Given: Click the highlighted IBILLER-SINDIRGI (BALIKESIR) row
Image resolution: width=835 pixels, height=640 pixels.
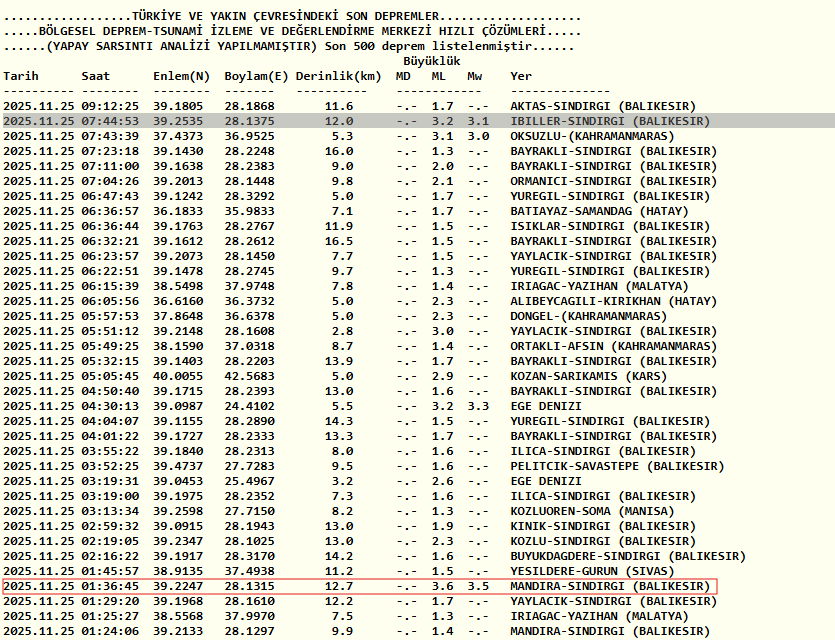Looking at the screenshot, I should tap(419, 121).
